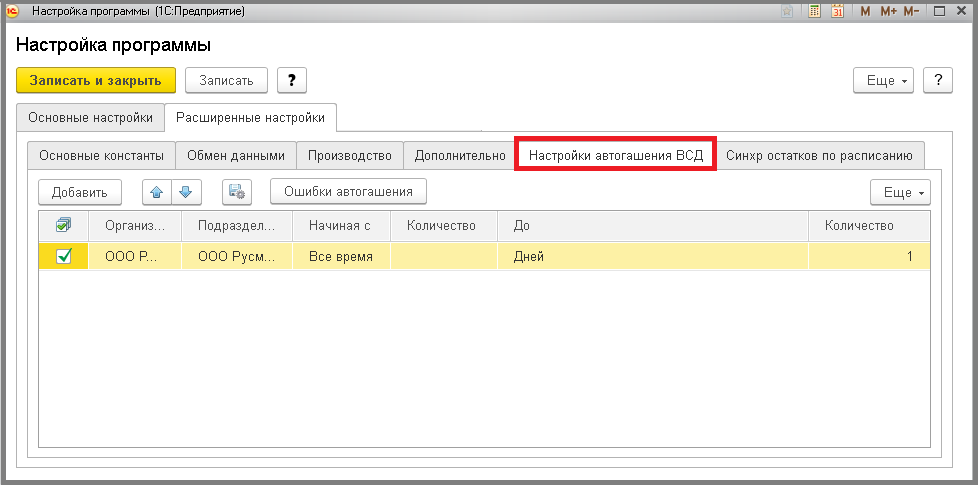Open the Обмен данными tab
This screenshot has height=485, width=978.
(236, 155)
